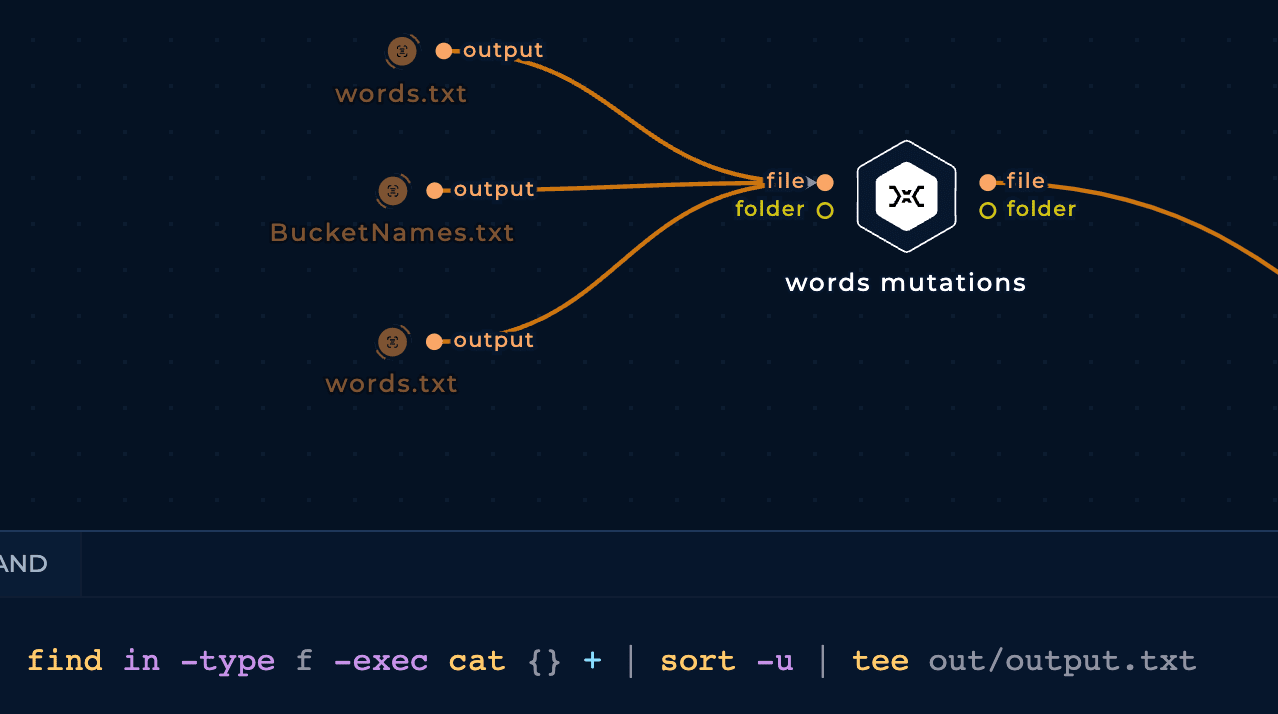Click the bottom words.txt output port dot

434,342
